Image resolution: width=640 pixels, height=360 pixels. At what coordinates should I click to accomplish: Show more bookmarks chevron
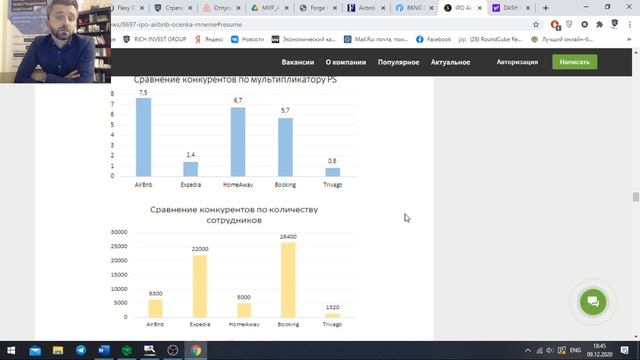click(629, 39)
